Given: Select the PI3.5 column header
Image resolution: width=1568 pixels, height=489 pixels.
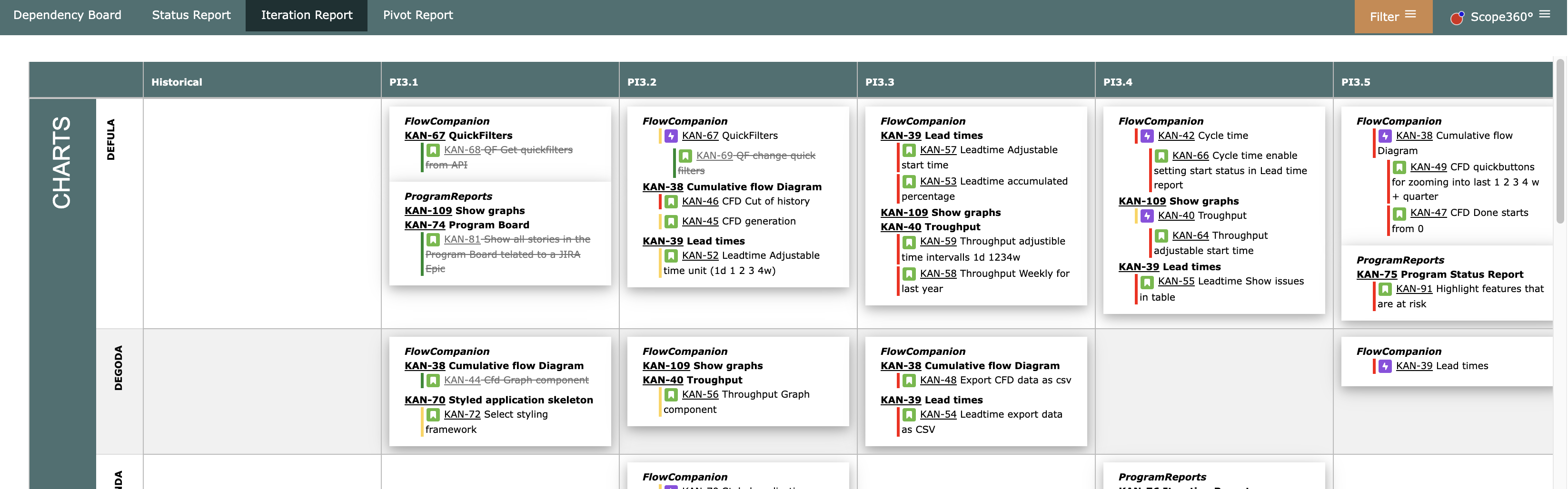Looking at the screenshot, I should click(1443, 79).
